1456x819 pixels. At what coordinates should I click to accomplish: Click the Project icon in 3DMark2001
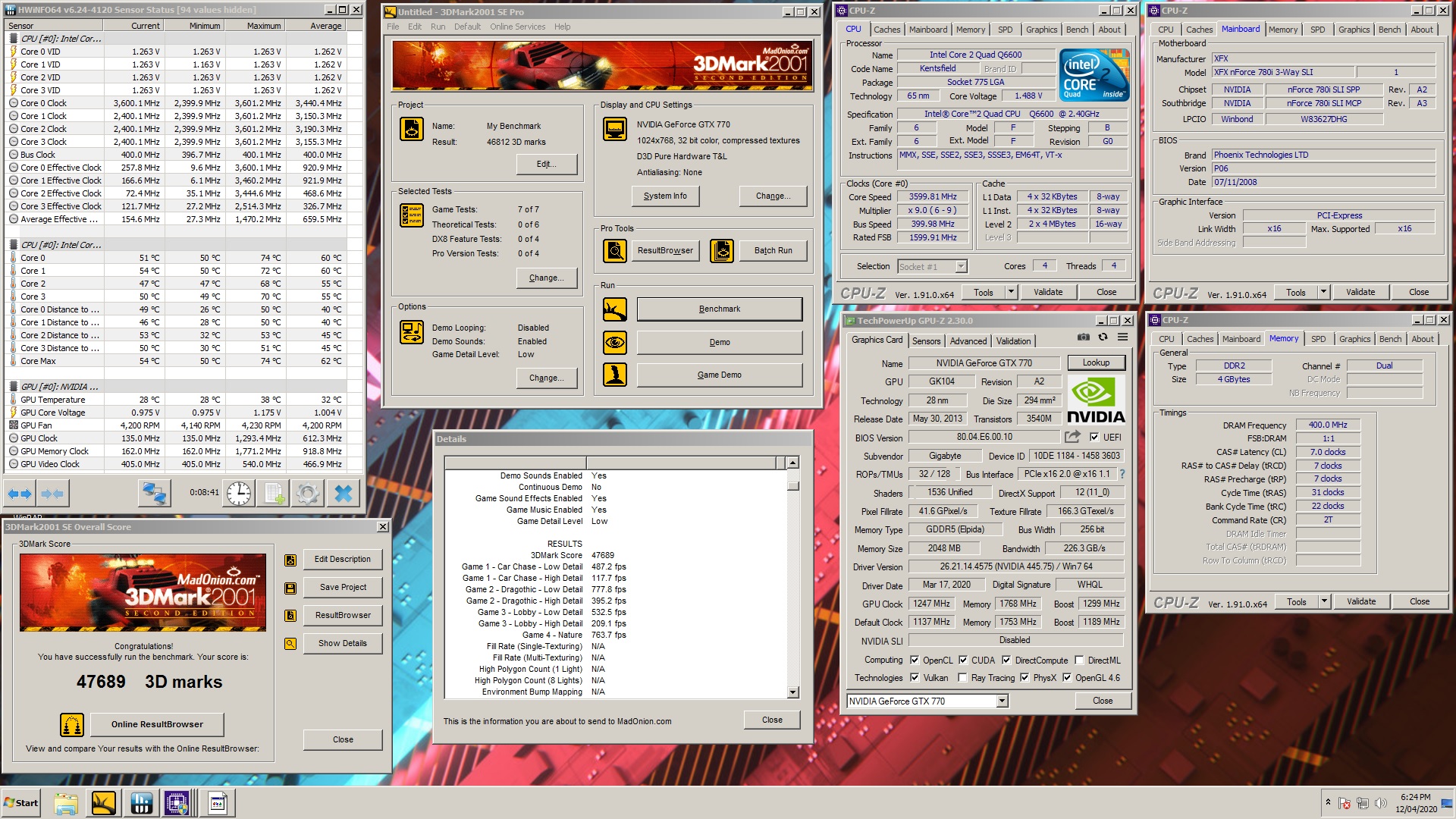click(412, 129)
